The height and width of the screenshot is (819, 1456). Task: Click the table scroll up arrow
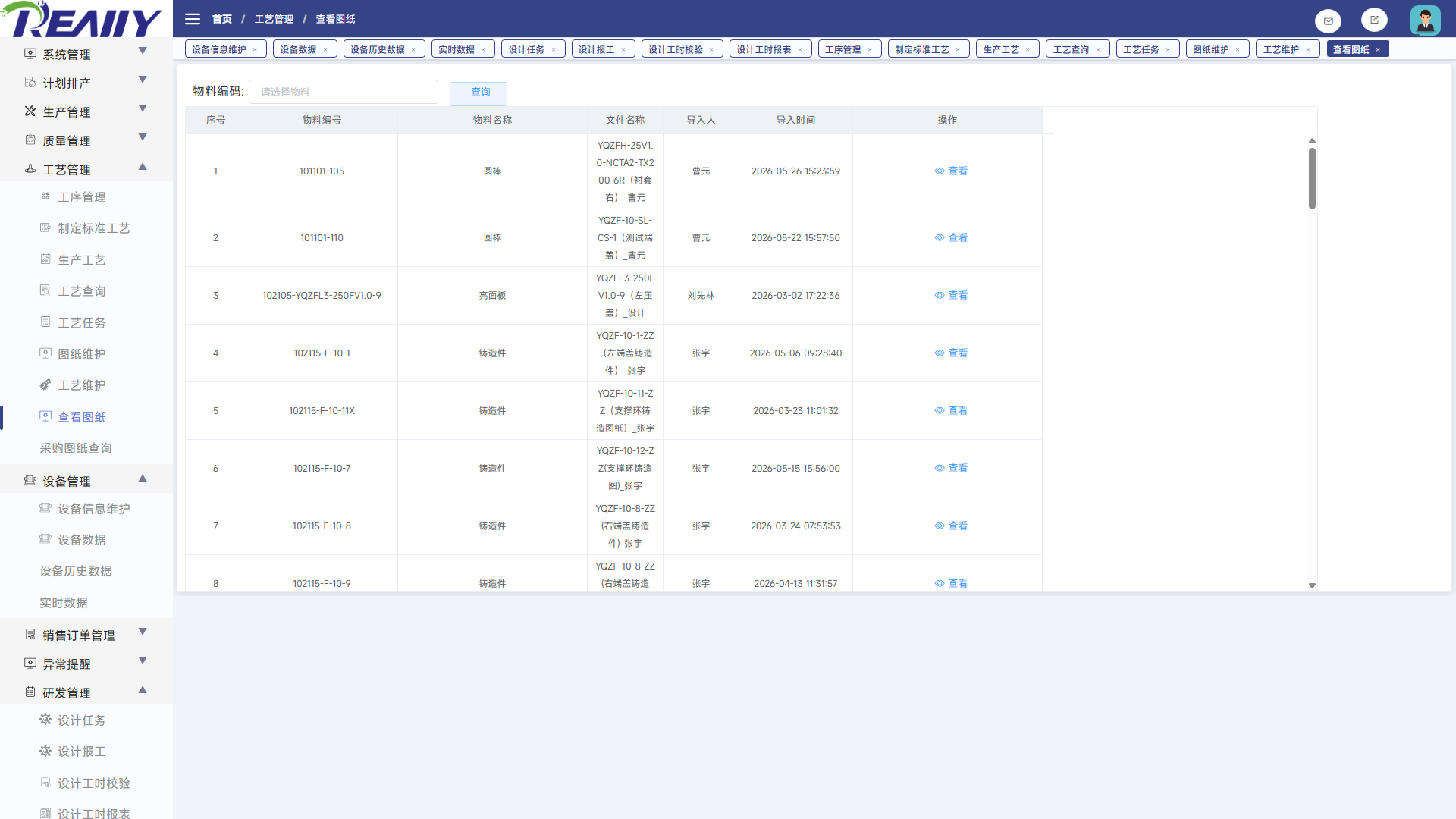tap(1312, 141)
